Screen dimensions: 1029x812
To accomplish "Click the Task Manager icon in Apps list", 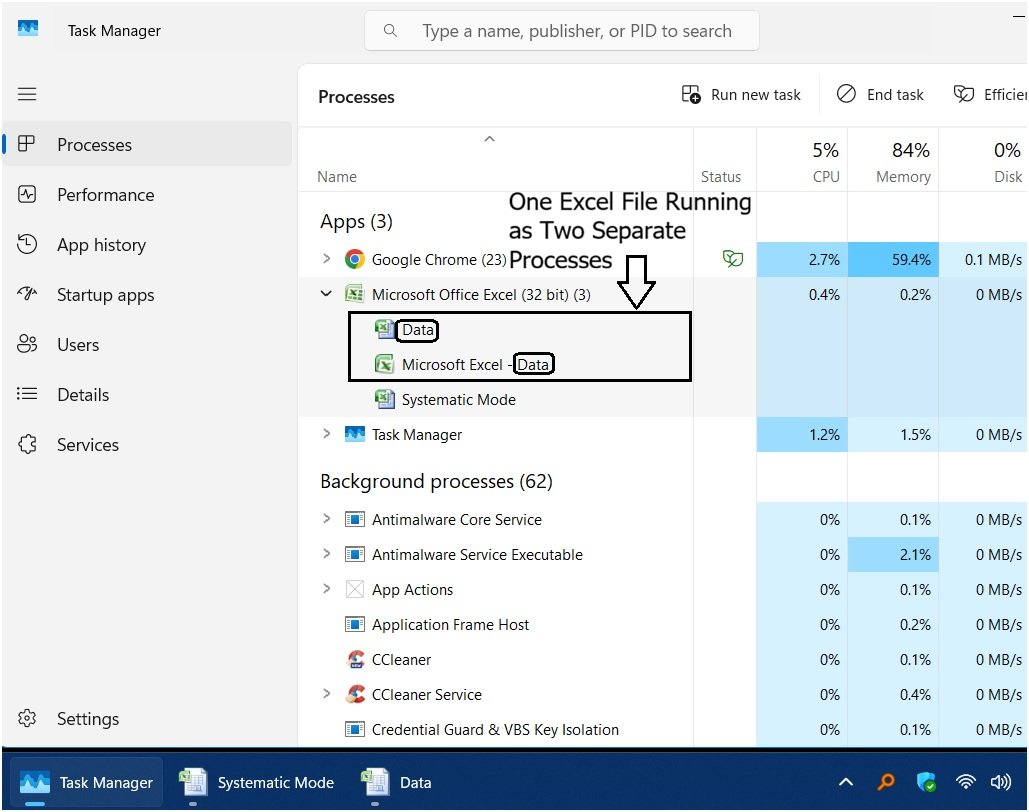I will pos(355,435).
